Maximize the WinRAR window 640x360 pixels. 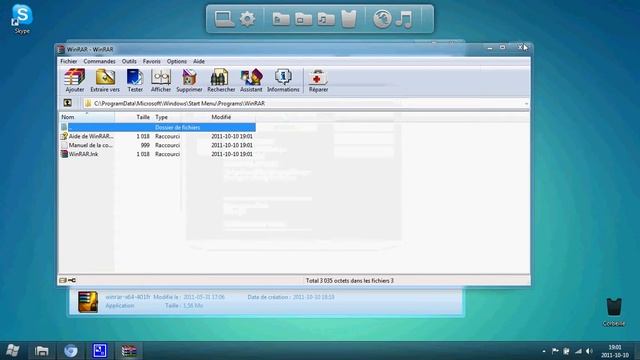(502, 48)
